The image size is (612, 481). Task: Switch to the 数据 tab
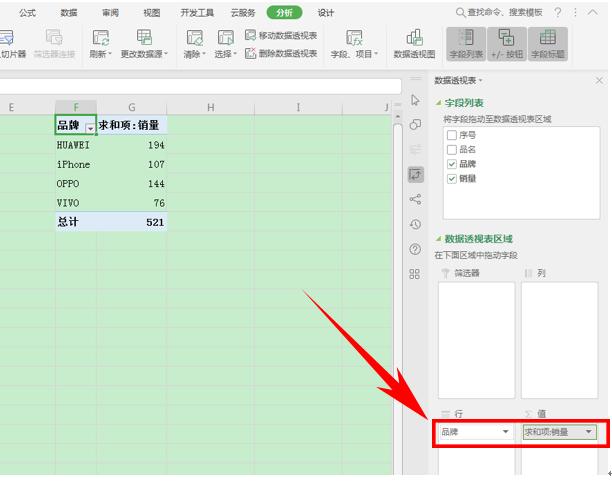pos(69,13)
